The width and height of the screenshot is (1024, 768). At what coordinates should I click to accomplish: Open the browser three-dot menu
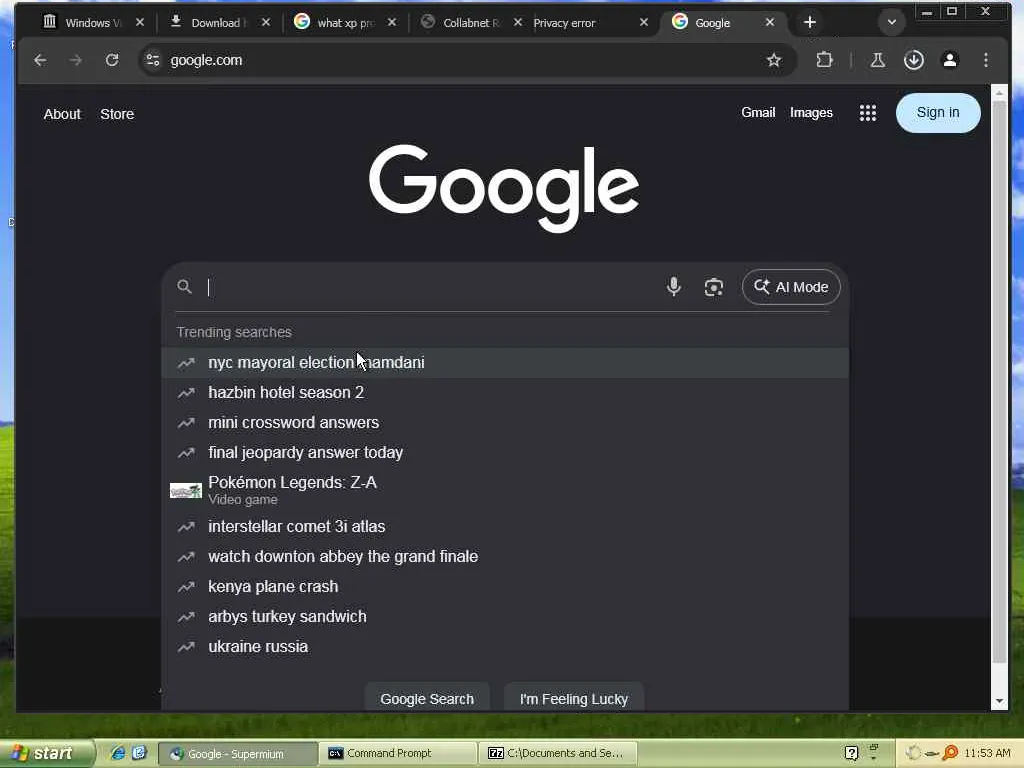tap(985, 60)
